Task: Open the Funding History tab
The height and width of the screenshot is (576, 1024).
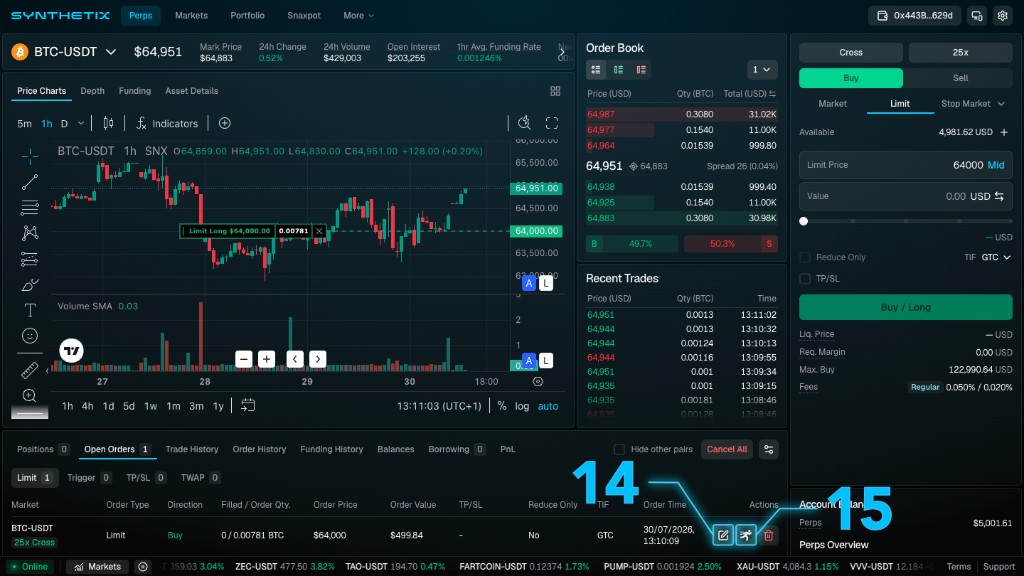Action: tap(332, 449)
